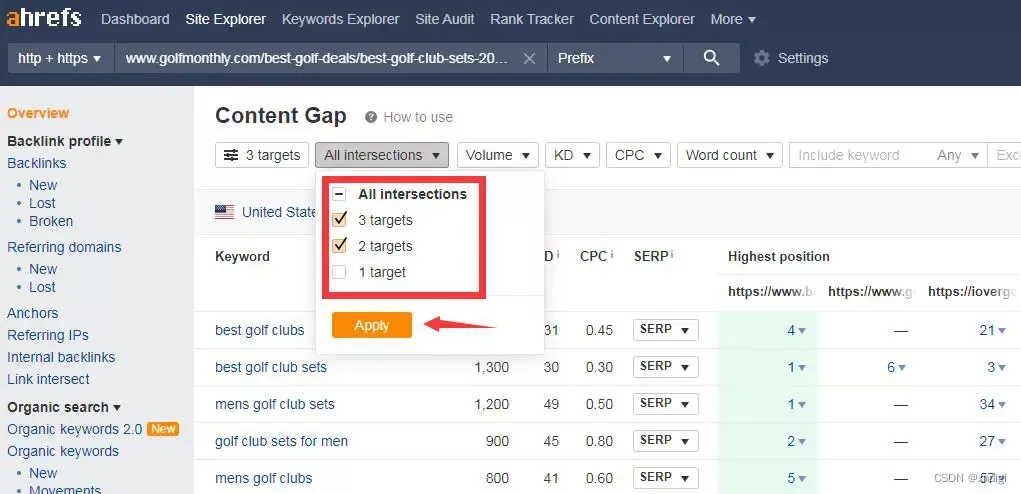Uncheck the 3 targets checkbox
Viewport: 1021px width, 494px height.
point(340,220)
